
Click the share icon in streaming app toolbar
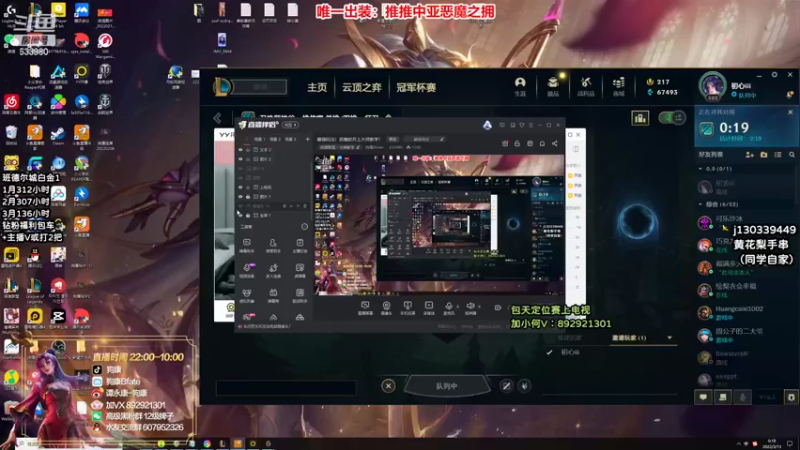pos(555,144)
